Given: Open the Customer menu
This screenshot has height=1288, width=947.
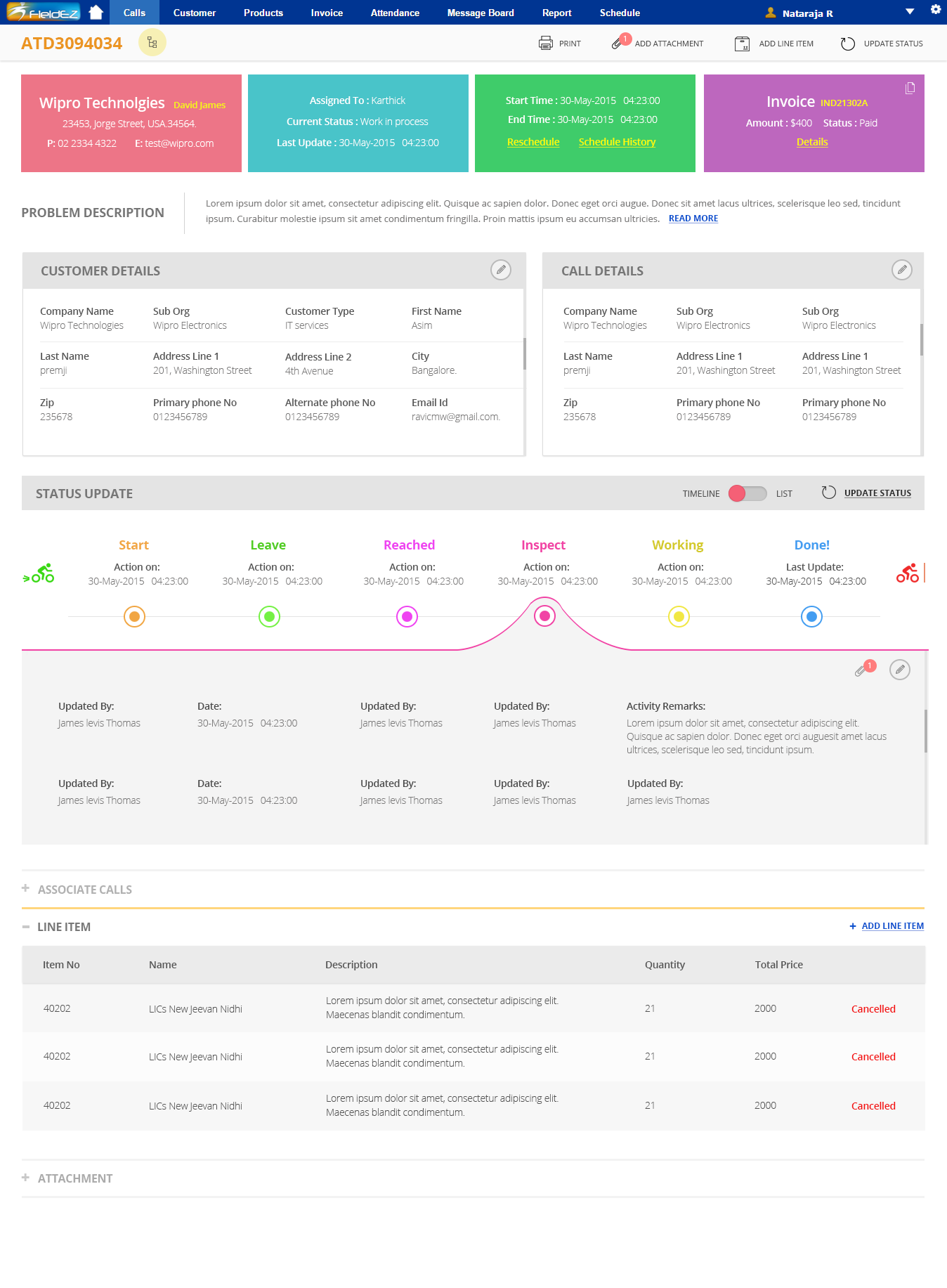Looking at the screenshot, I should coord(195,13).
